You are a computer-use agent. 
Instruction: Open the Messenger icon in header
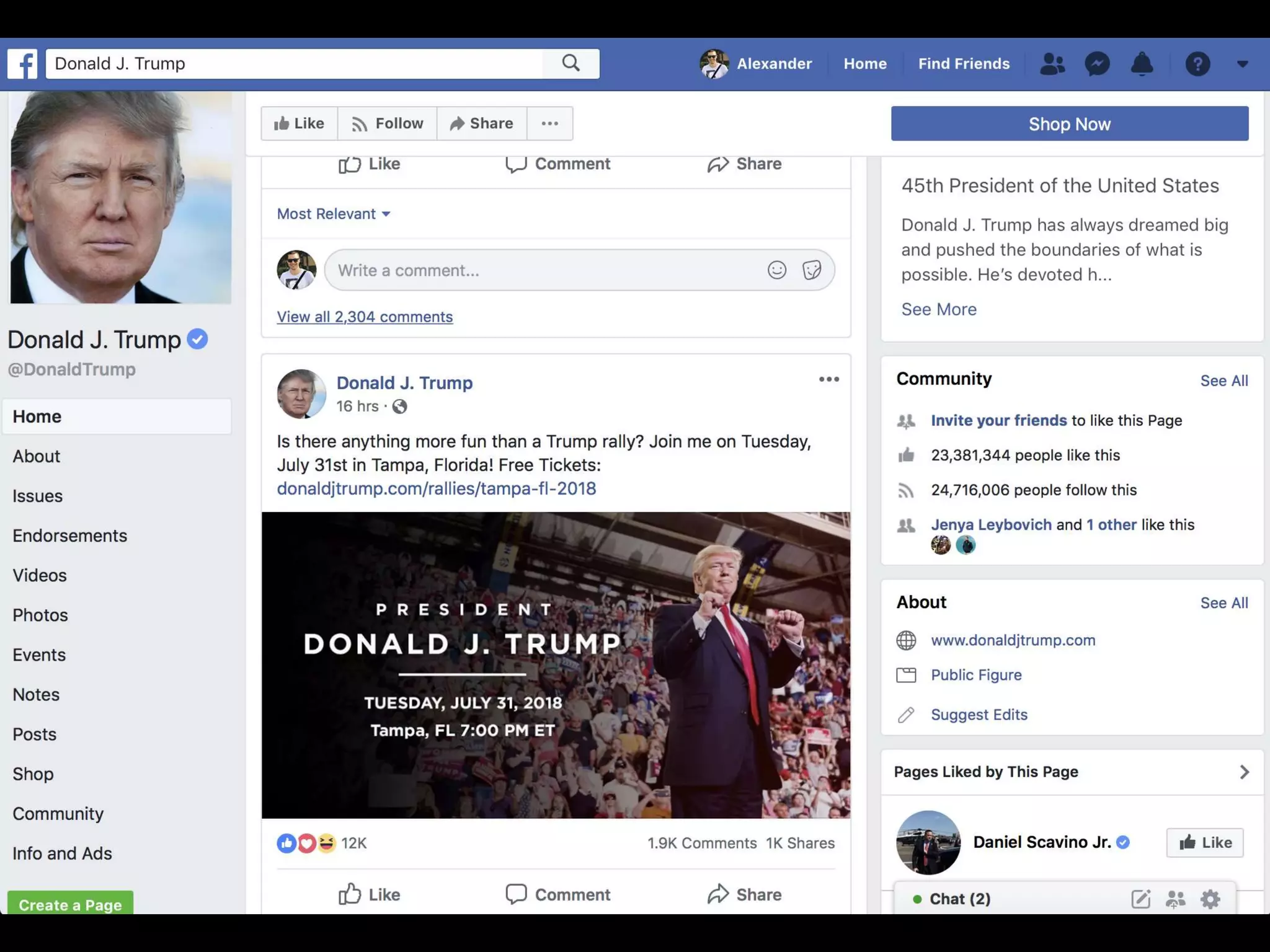pyautogui.click(x=1097, y=64)
